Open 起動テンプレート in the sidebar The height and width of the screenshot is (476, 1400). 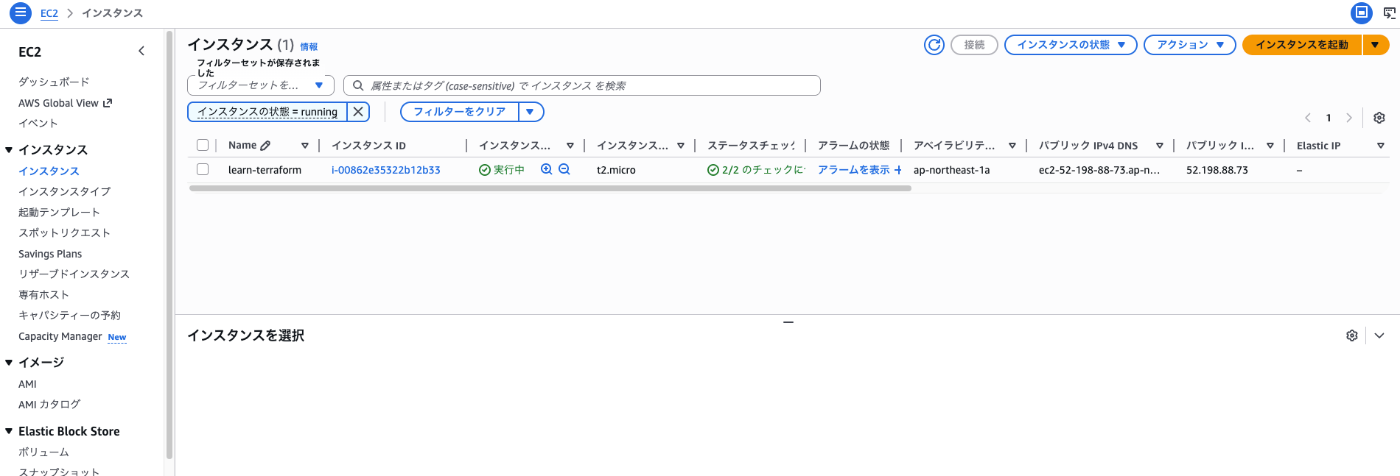(x=59, y=212)
